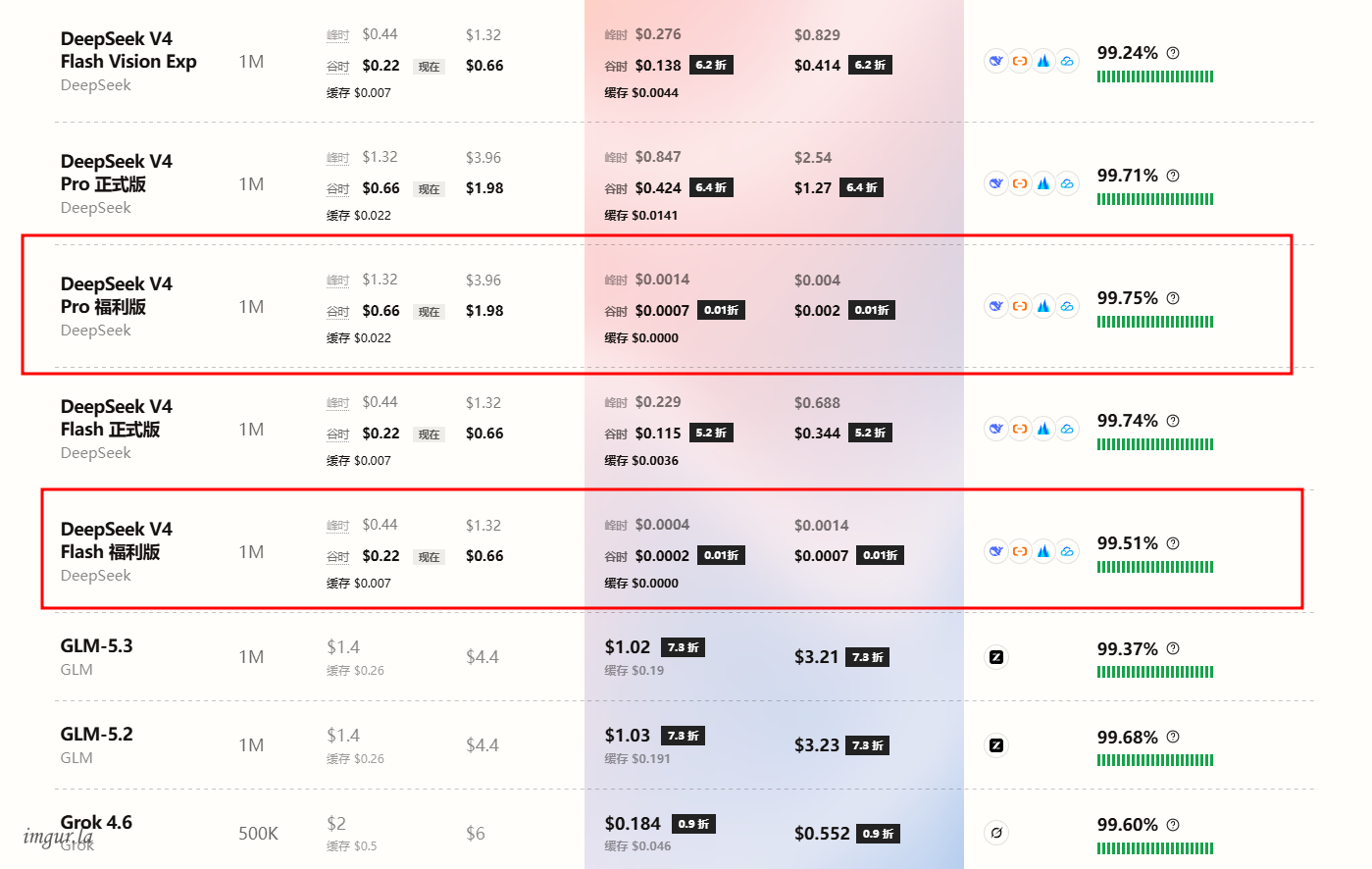
Task: Click the blue Volcano Engine icon in the Pro 福利版 row
Action: tap(1043, 306)
